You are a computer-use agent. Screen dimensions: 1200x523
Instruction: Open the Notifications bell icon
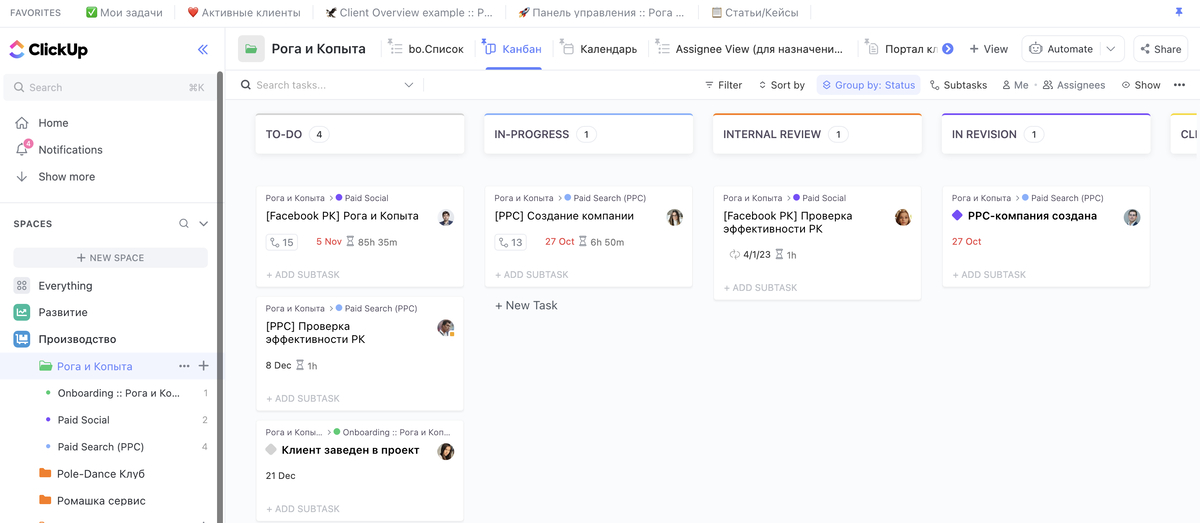tap(22, 150)
